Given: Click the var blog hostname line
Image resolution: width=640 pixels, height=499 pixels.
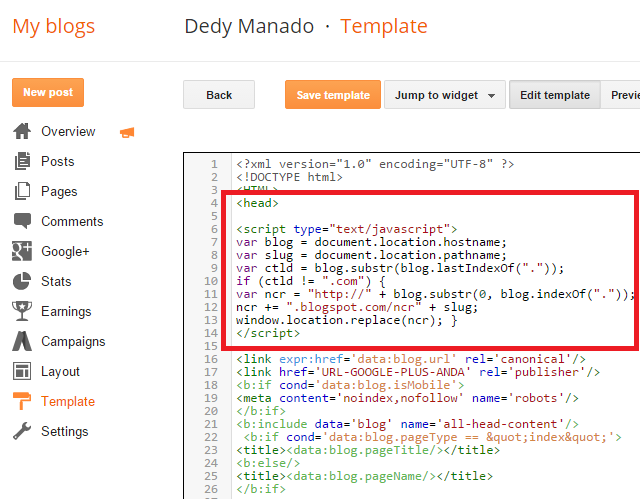Looking at the screenshot, I should [371, 242].
